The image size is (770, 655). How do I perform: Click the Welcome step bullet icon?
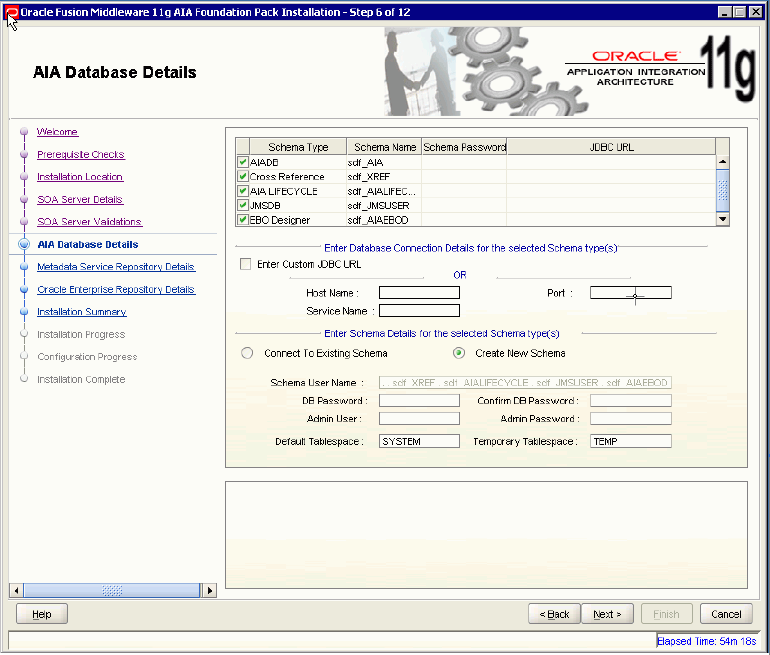[x=24, y=132]
